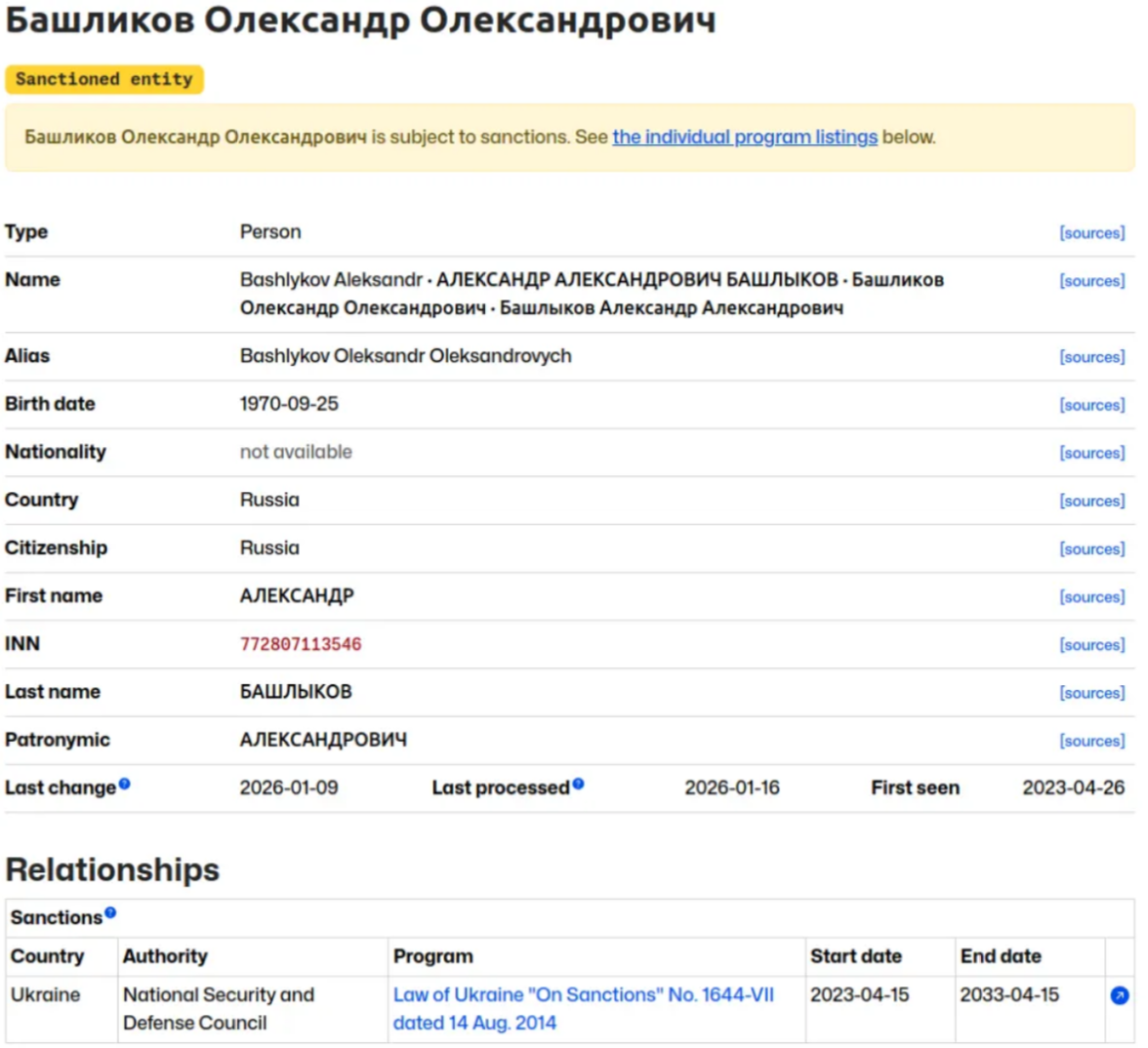Show sources for the First name row
The width and height of the screenshot is (1148, 1048).
tap(1091, 597)
